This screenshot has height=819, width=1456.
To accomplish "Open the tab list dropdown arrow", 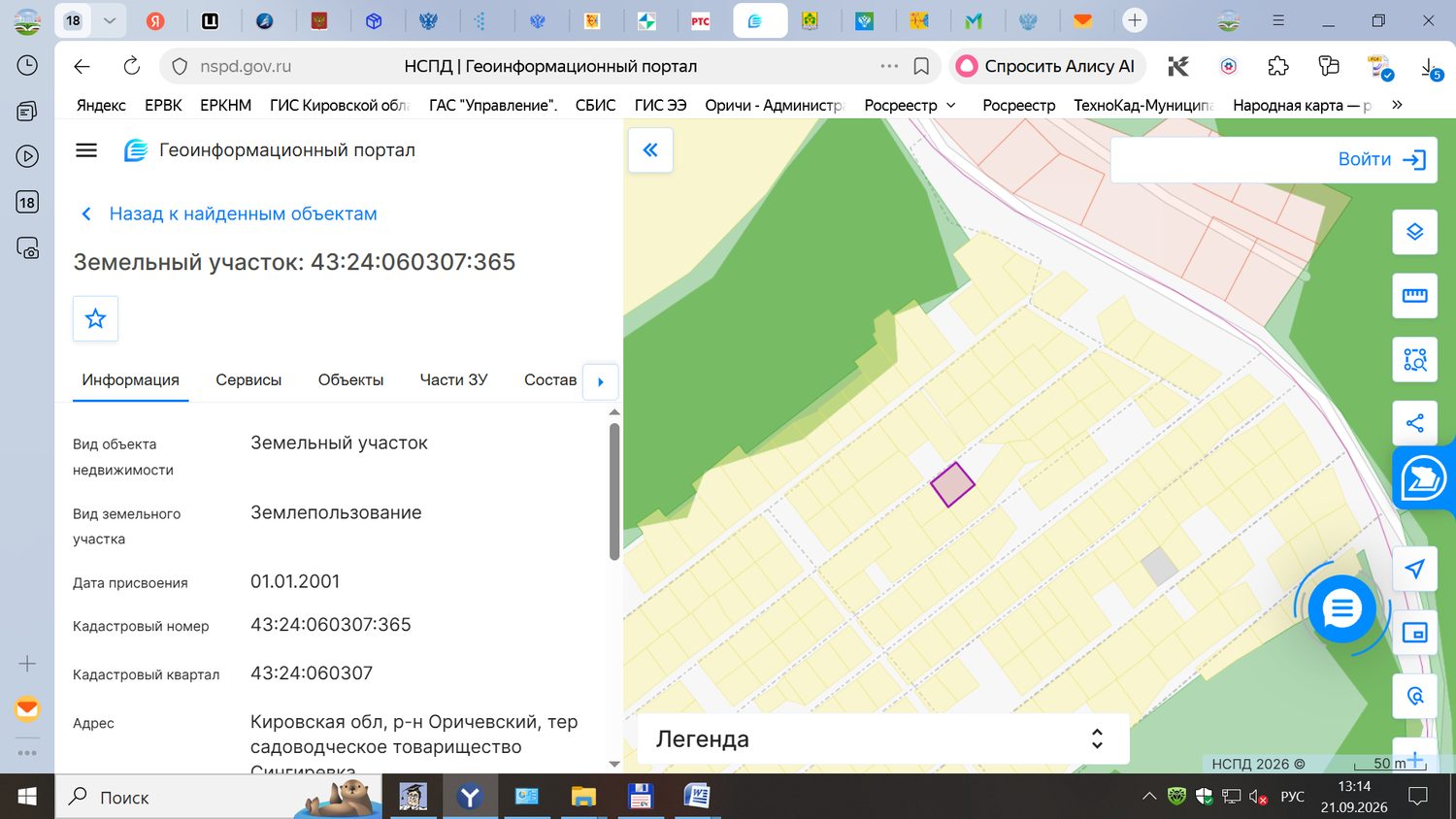I will [109, 20].
